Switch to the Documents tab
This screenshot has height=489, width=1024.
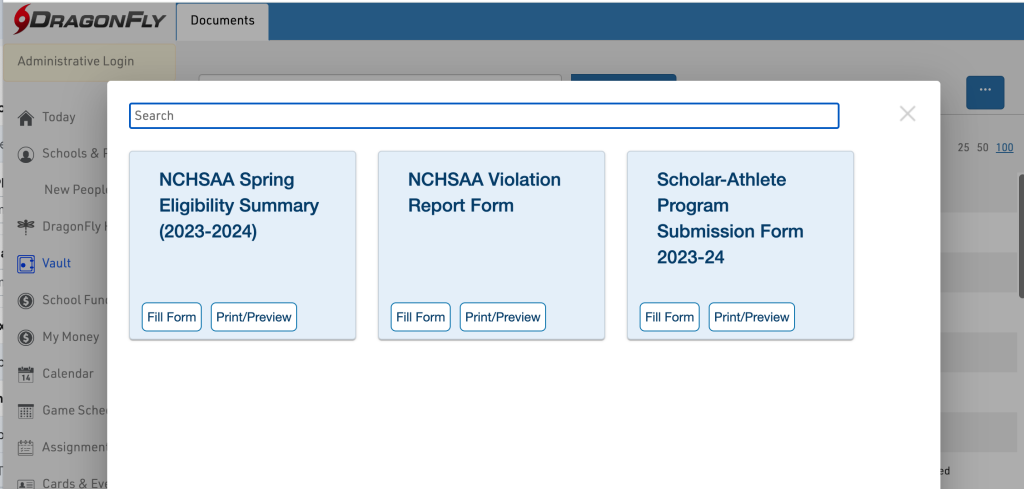(x=222, y=20)
